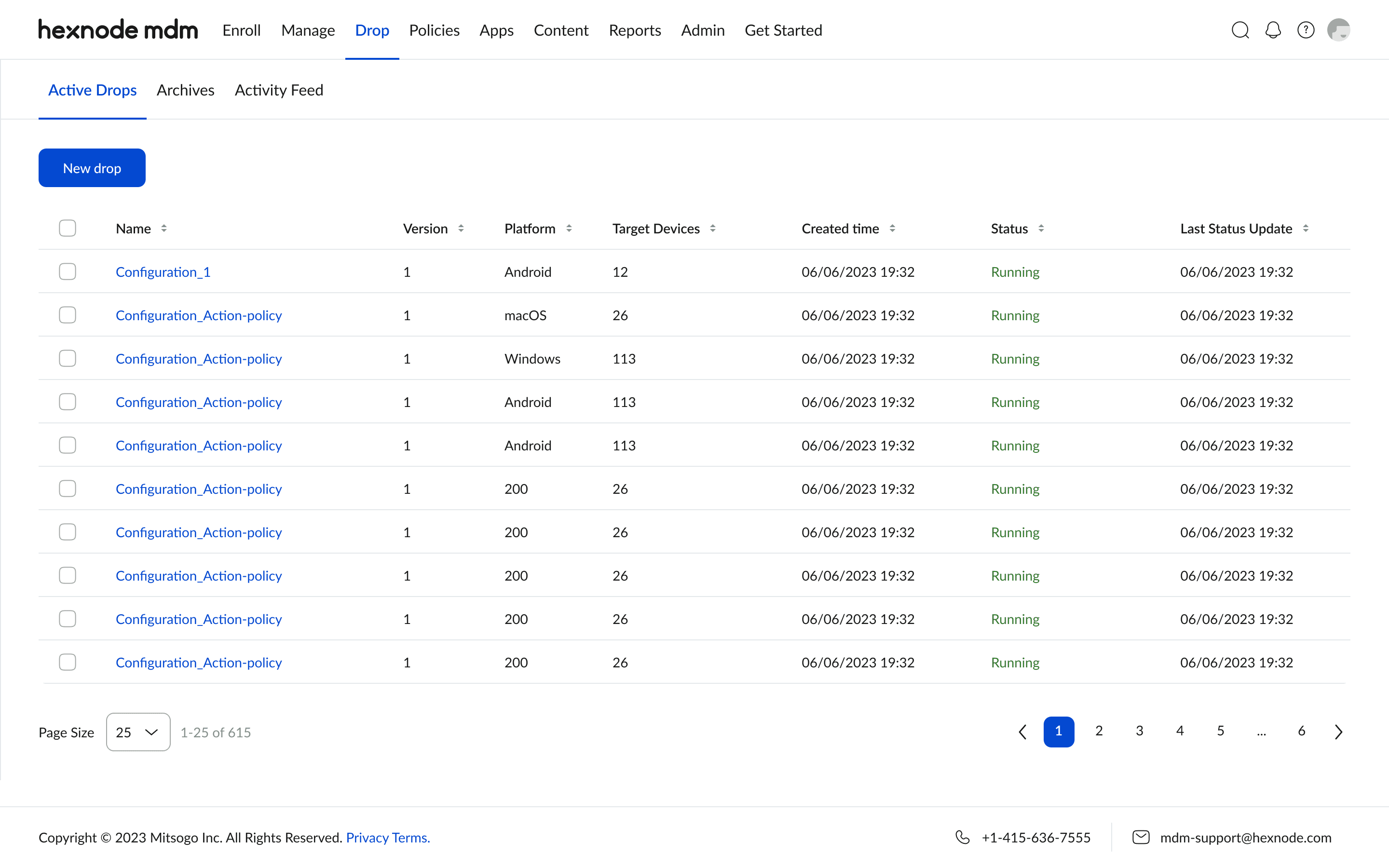Select the macOS row checkbox
Viewport: 1389px width, 868px height.
[68, 315]
